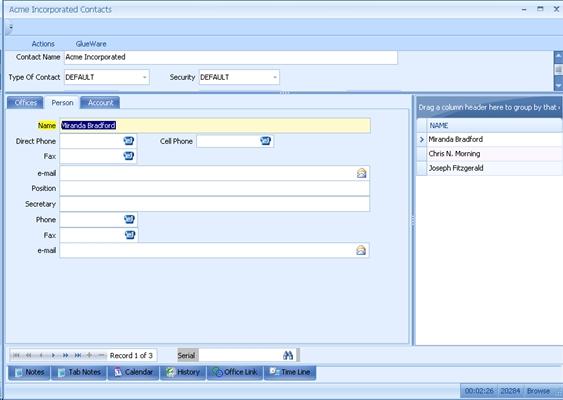Click the top panel scrollbar up arrow

pyautogui.click(x=558, y=56)
